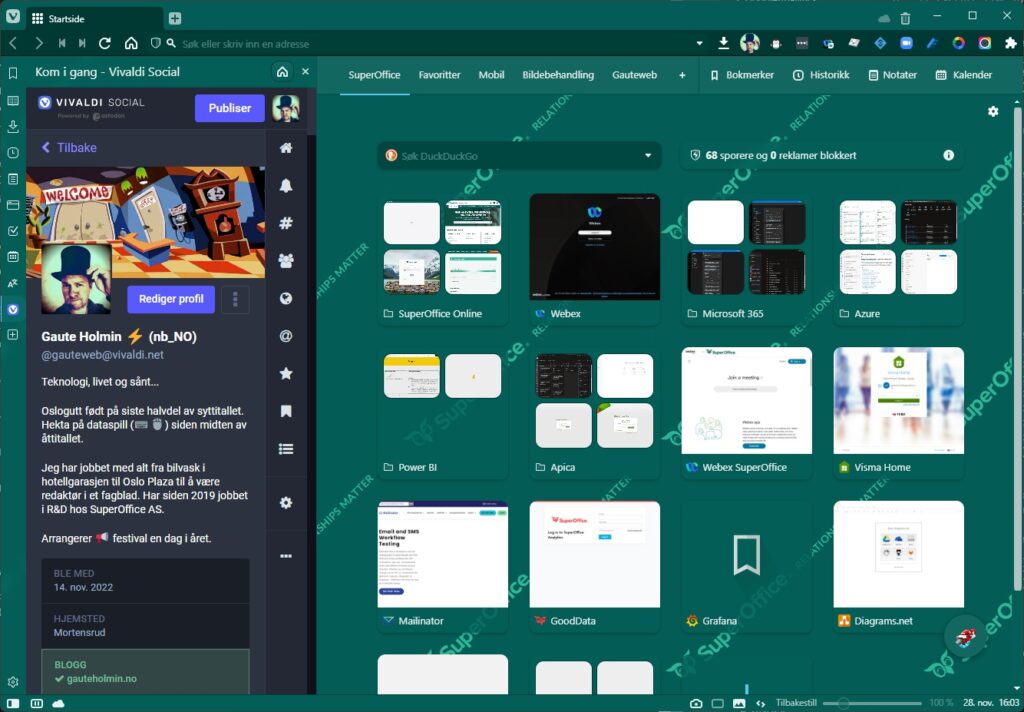1024x712 pixels.
Task: Expand the DuckDuckGo search engine dropdown
Action: pos(648,155)
